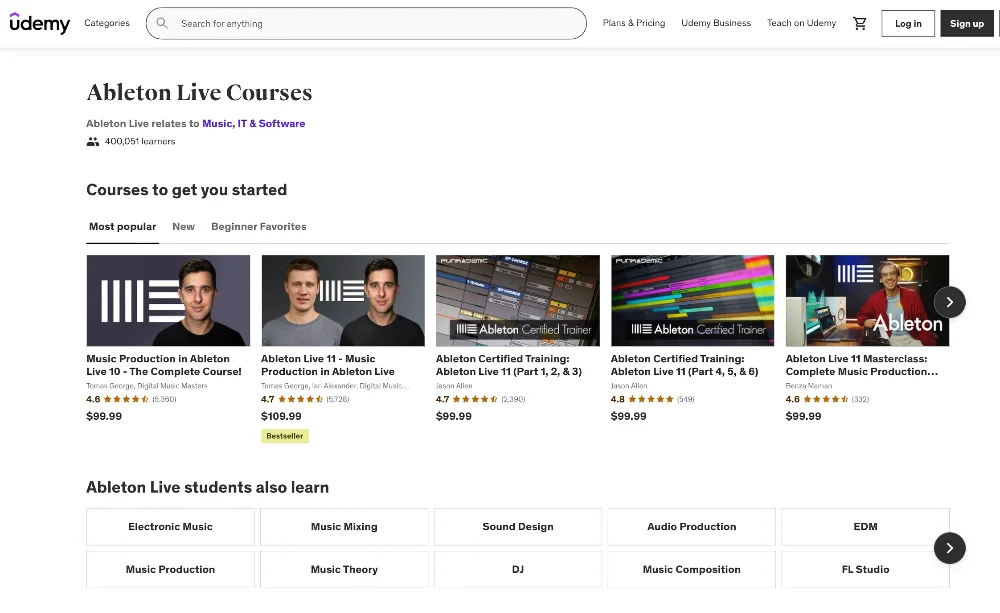1000x613 pixels.
Task: Open the Music Production topic
Action: (170, 569)
